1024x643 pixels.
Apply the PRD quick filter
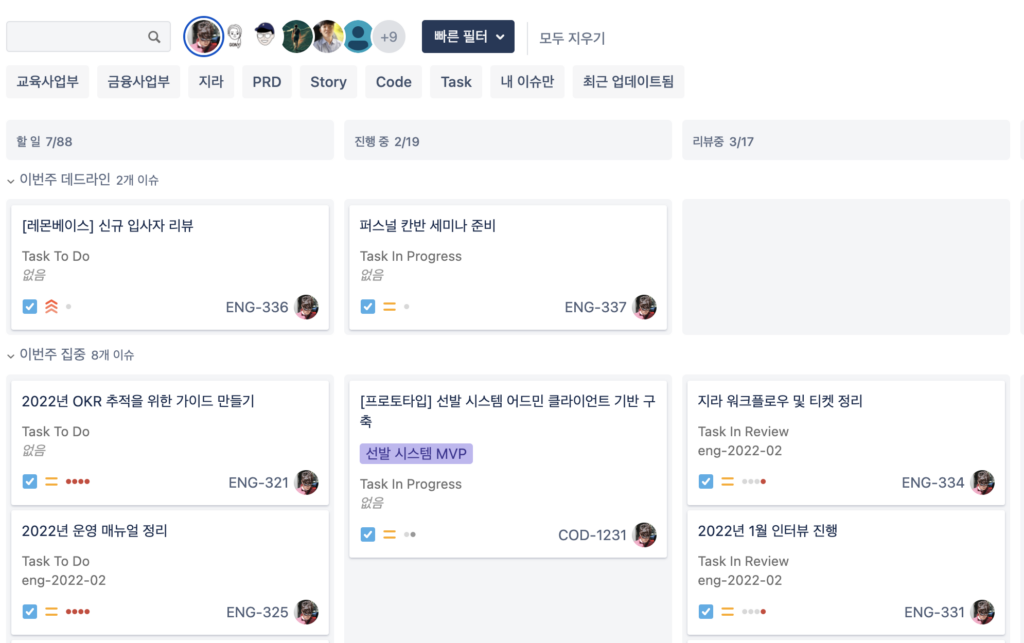pyautogui.click(x=266, y=82)
